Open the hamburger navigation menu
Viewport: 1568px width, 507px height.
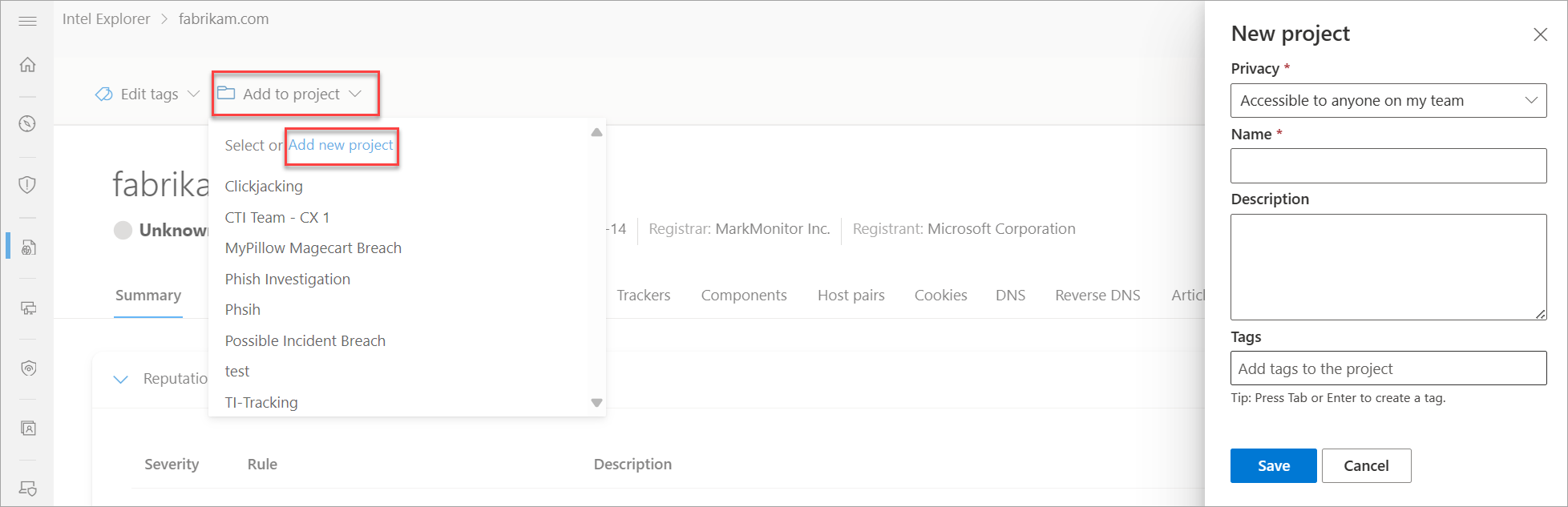tap(27, 21)
